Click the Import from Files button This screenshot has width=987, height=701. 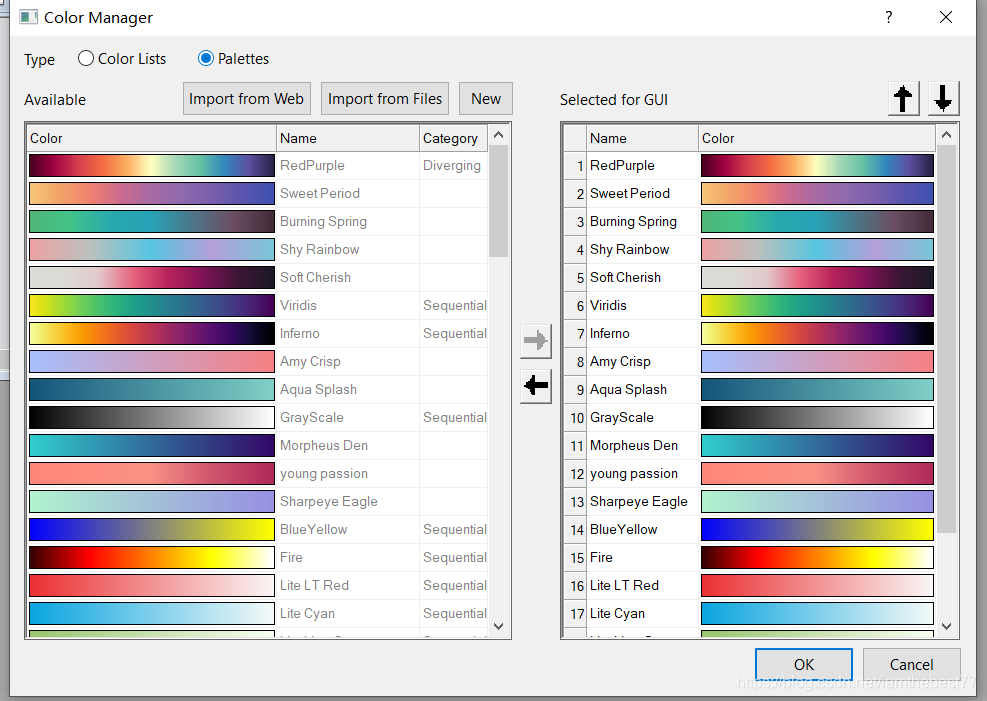[385, 99]
